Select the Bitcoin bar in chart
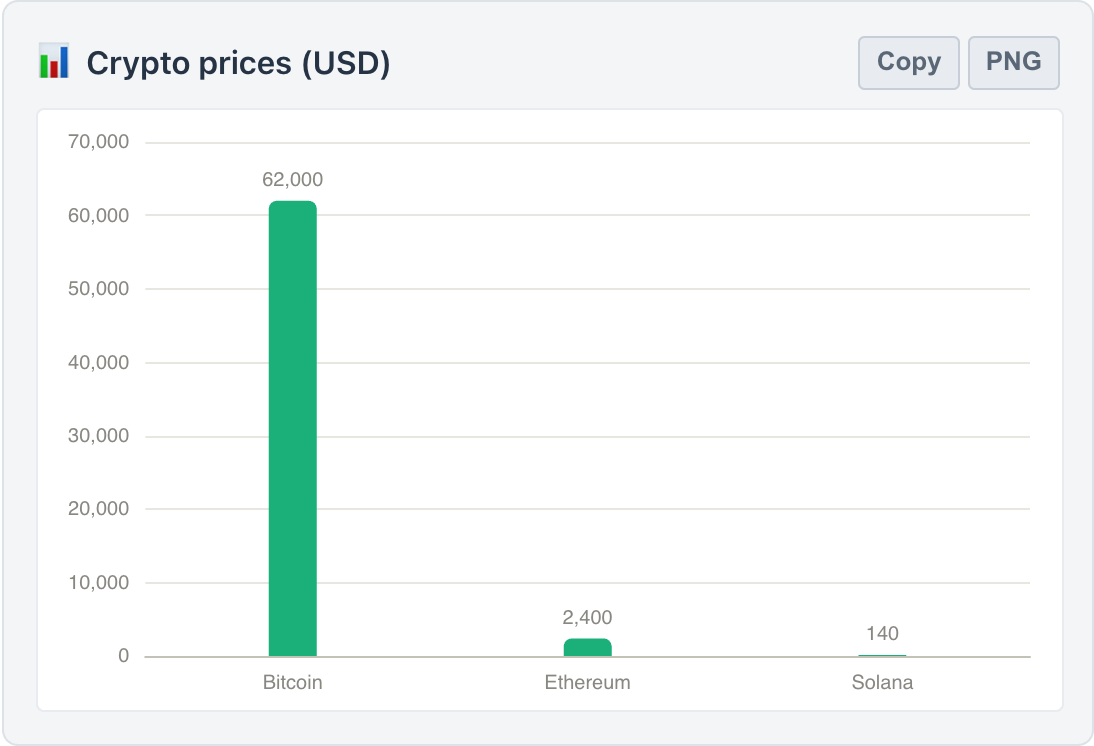Image resolution: width=1094 pixels, height=746 pixels. coord(293,428)
